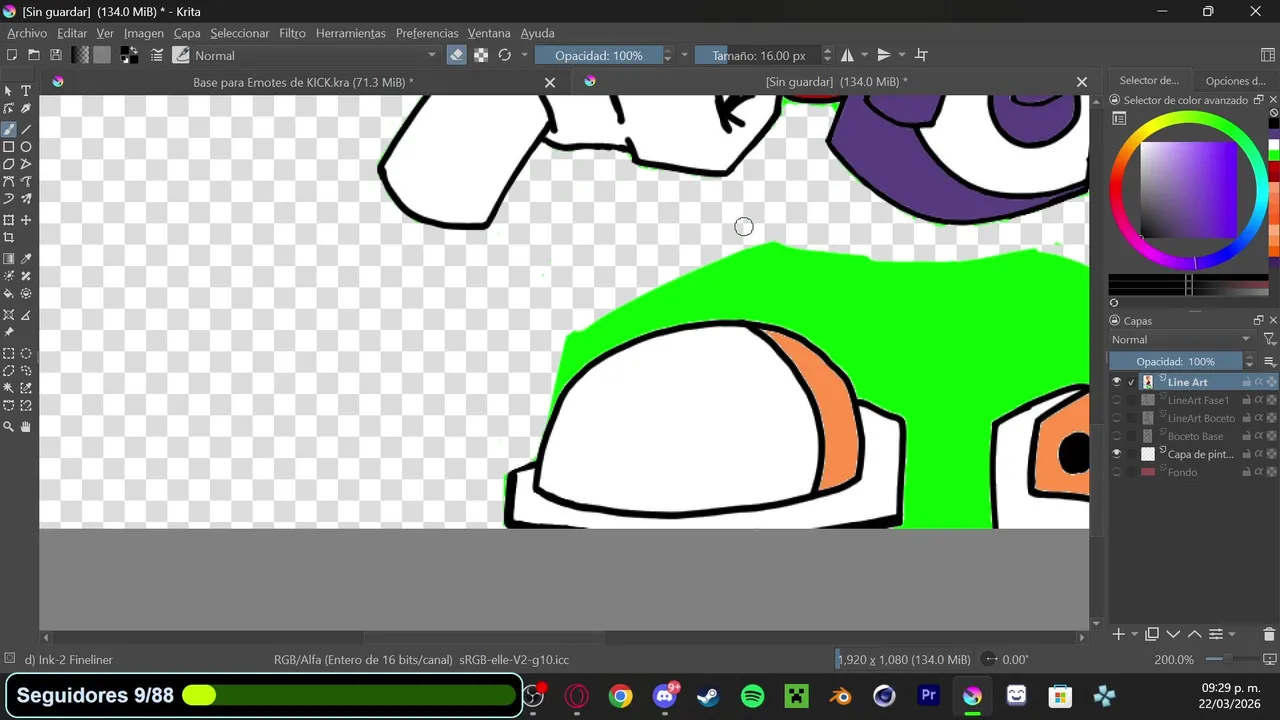Select the Reference Images pin tool
This screenshot has width=1280, height=720.
(x=9, y=333)
